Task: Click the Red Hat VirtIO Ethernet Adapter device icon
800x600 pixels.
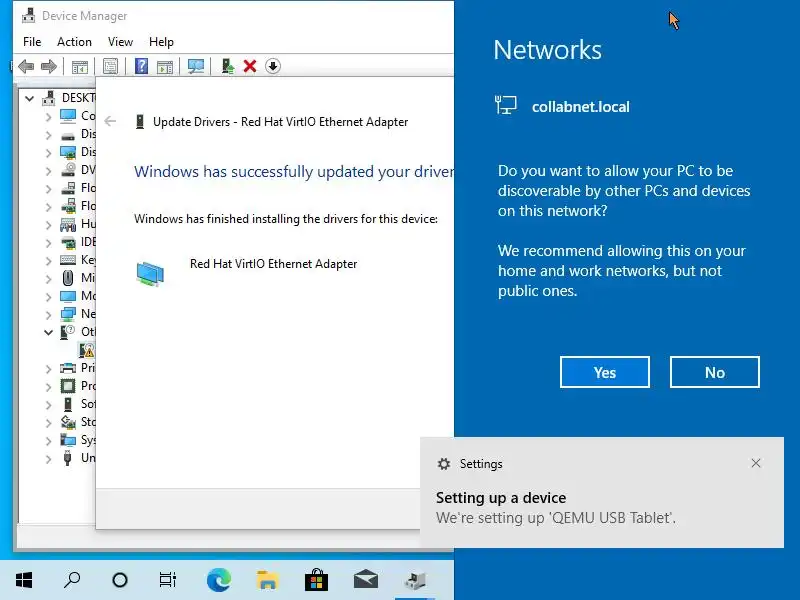Action: point(150,272)
